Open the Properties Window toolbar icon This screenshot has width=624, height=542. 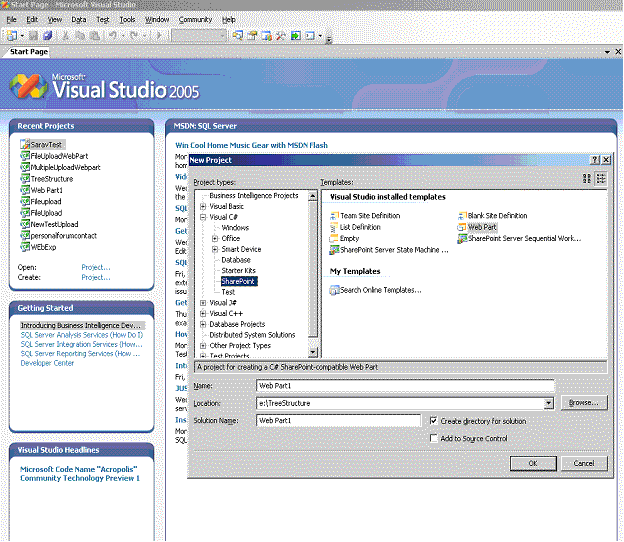tap(252, 36)
